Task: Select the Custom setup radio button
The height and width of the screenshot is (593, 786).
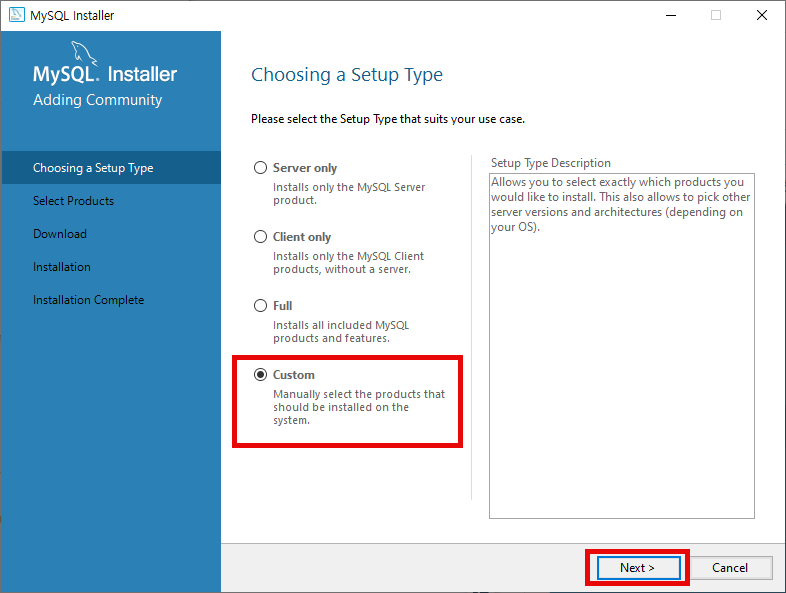Action: (260, 374)
